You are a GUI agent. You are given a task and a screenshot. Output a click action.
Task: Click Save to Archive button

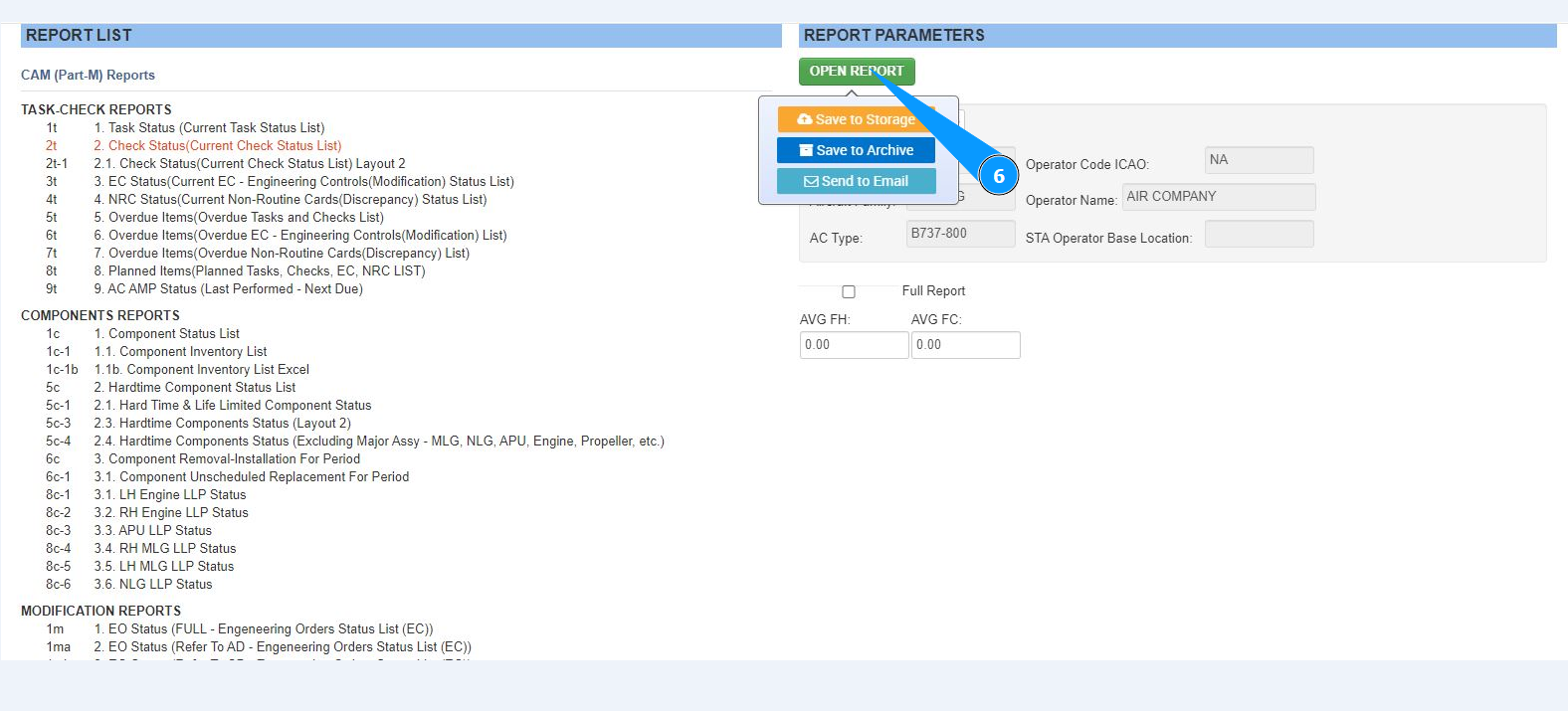[857, 150]
